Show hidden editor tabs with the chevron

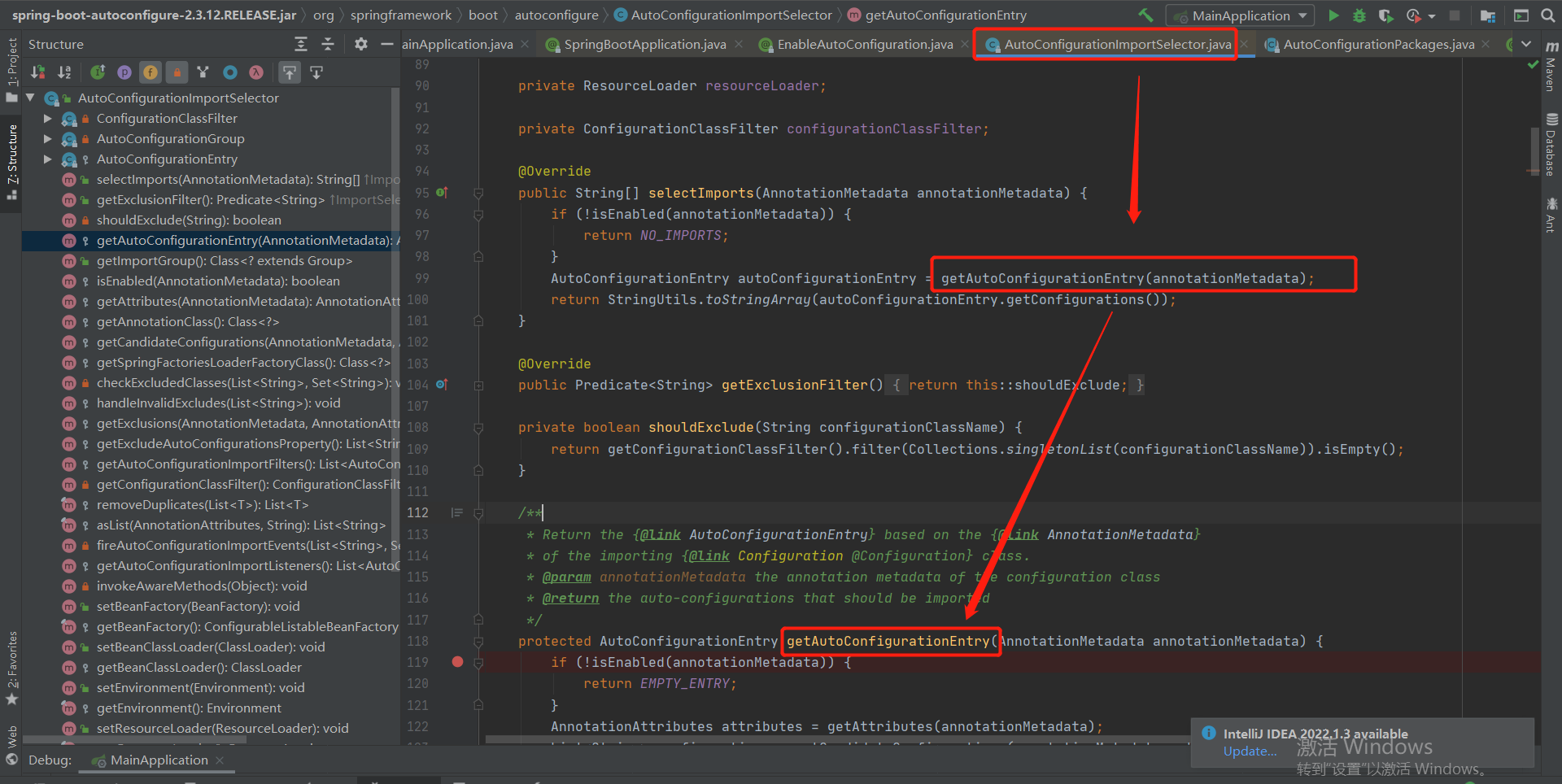(1526, 44)
